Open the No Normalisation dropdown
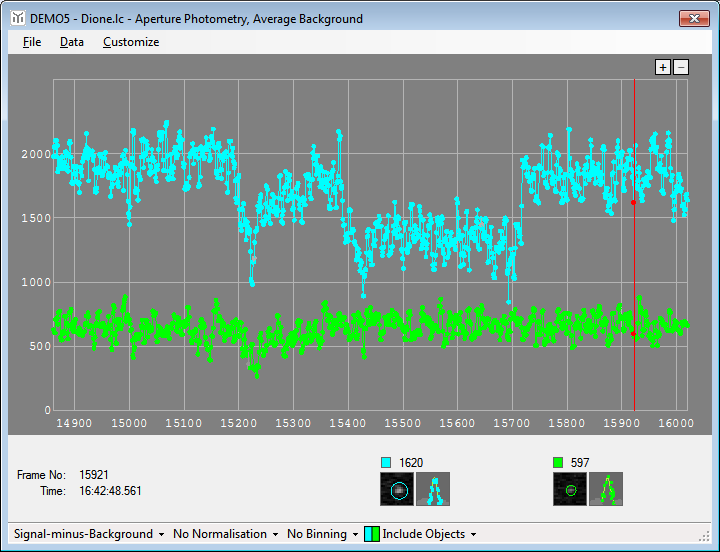The width and height of the screenshot is (720, 552). tap(225, 534)
